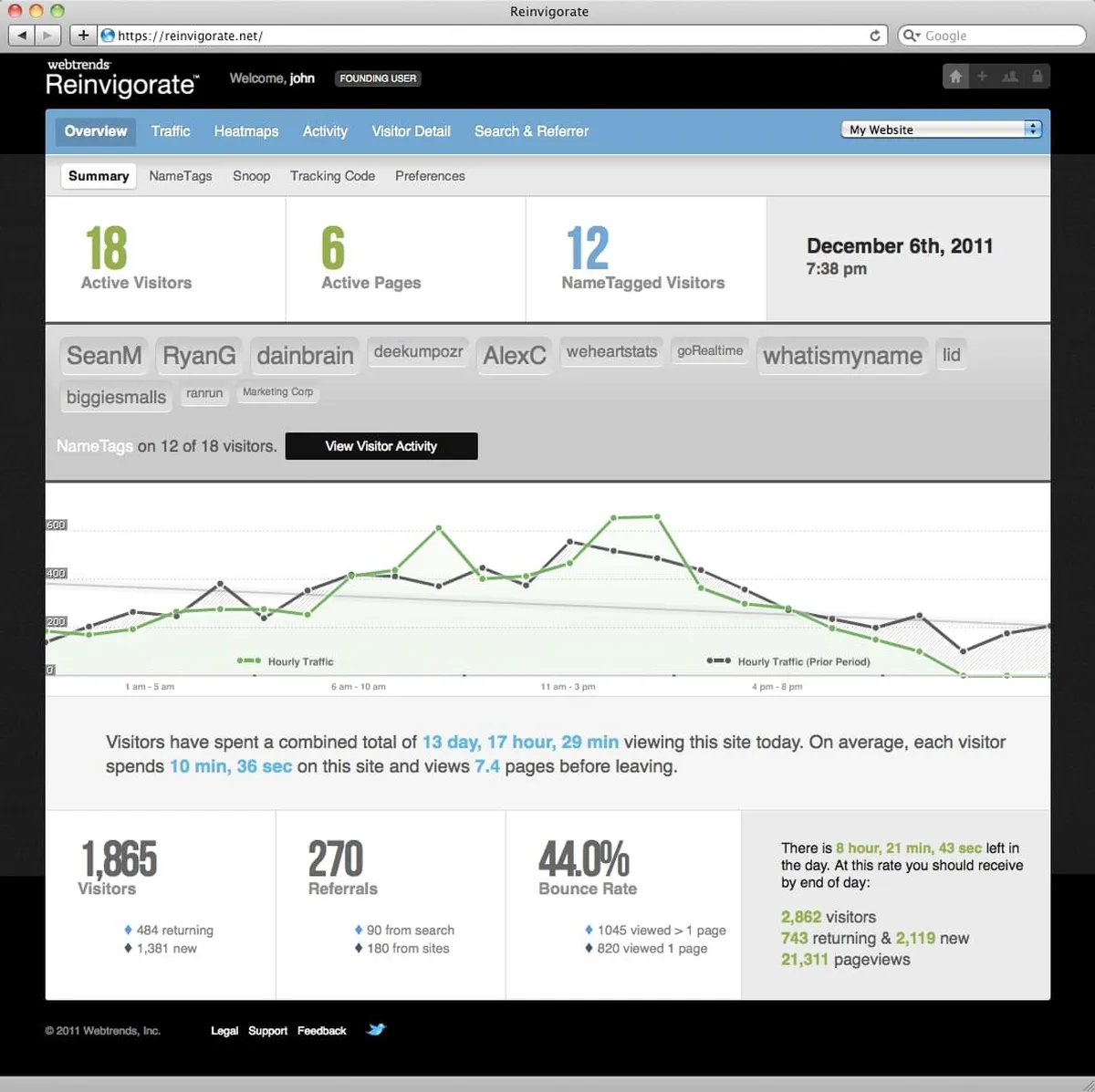This screenshot has height=1092, width=1095.
Task: Click the AlexC name tag
Action: 515,356
